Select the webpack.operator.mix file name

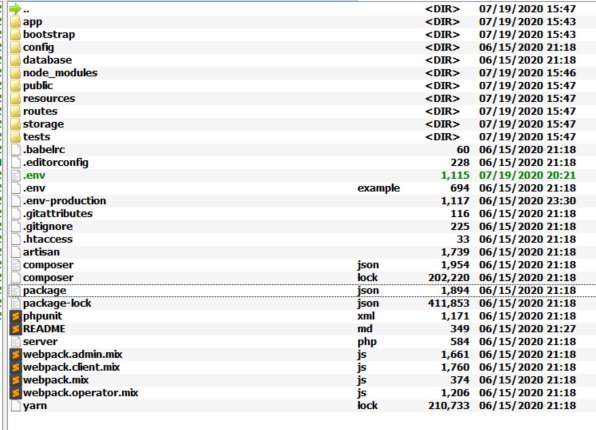[x=81, y=393]
